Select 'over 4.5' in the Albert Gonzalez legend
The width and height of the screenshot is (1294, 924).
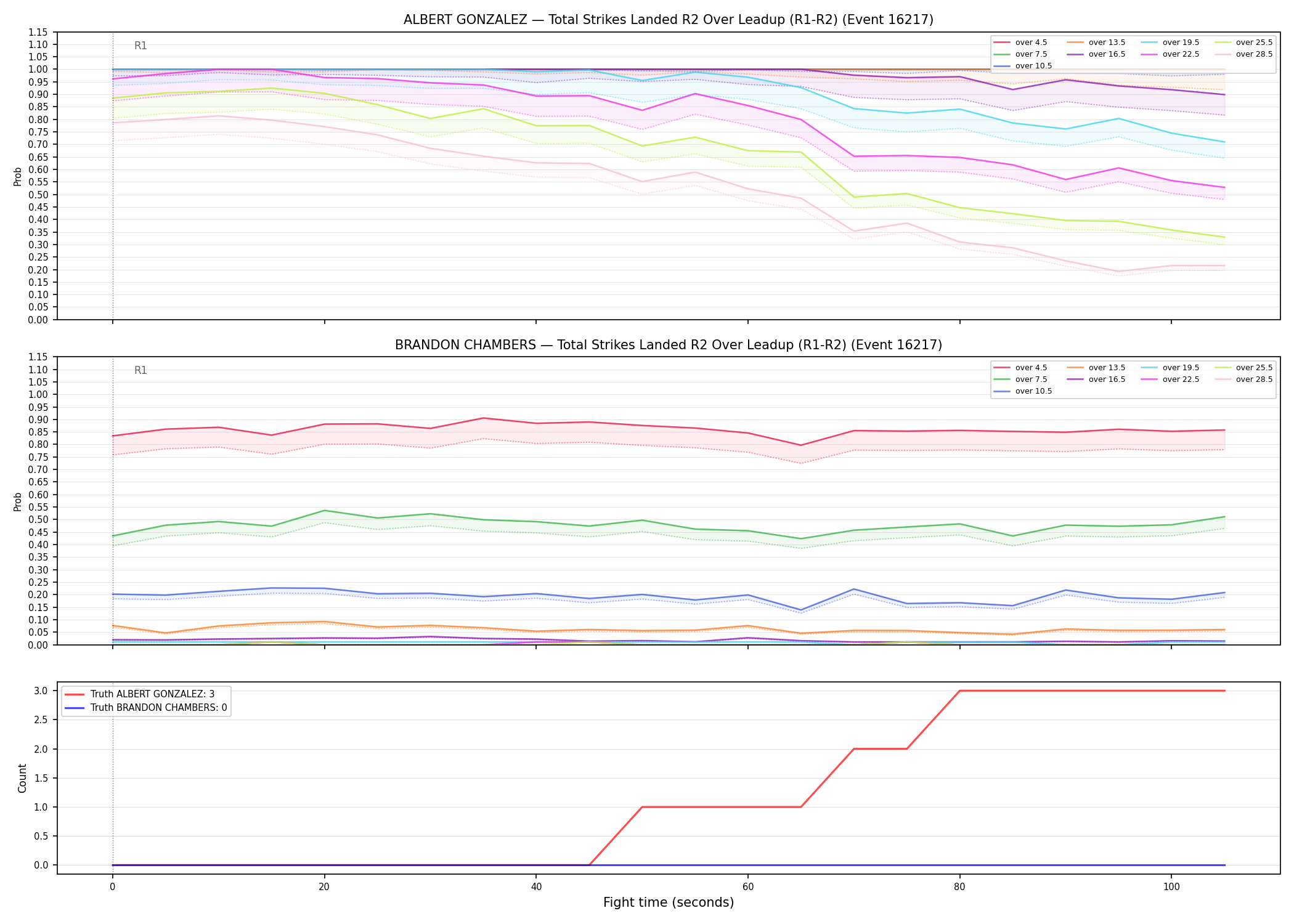pos(1020,43)
